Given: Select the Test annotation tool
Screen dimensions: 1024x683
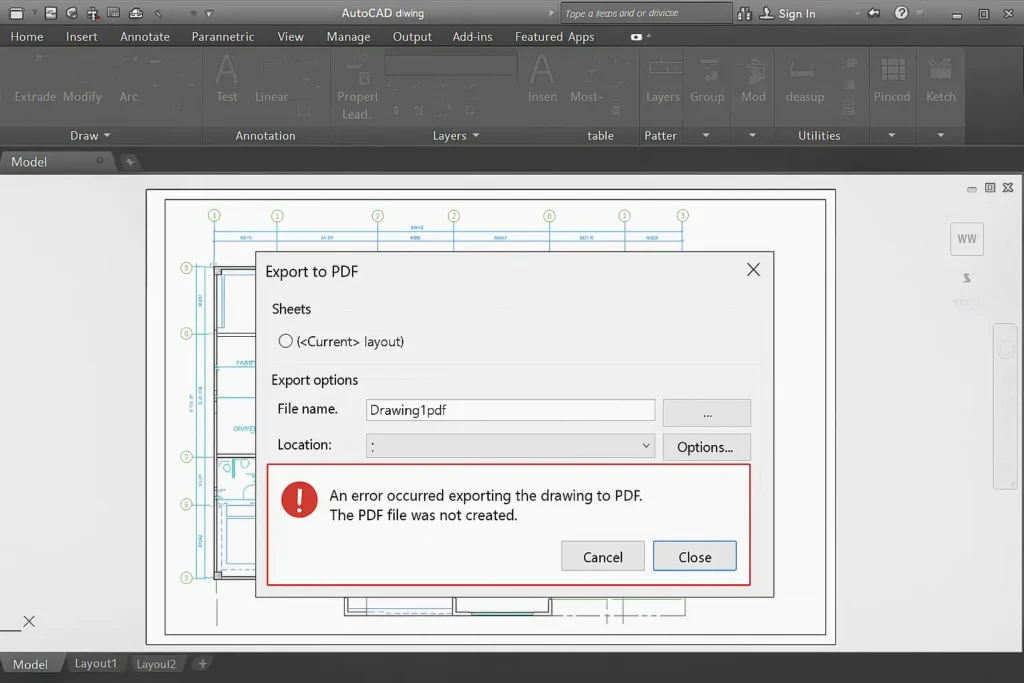Looking at the screenshot, I should [x=226, y=85].
